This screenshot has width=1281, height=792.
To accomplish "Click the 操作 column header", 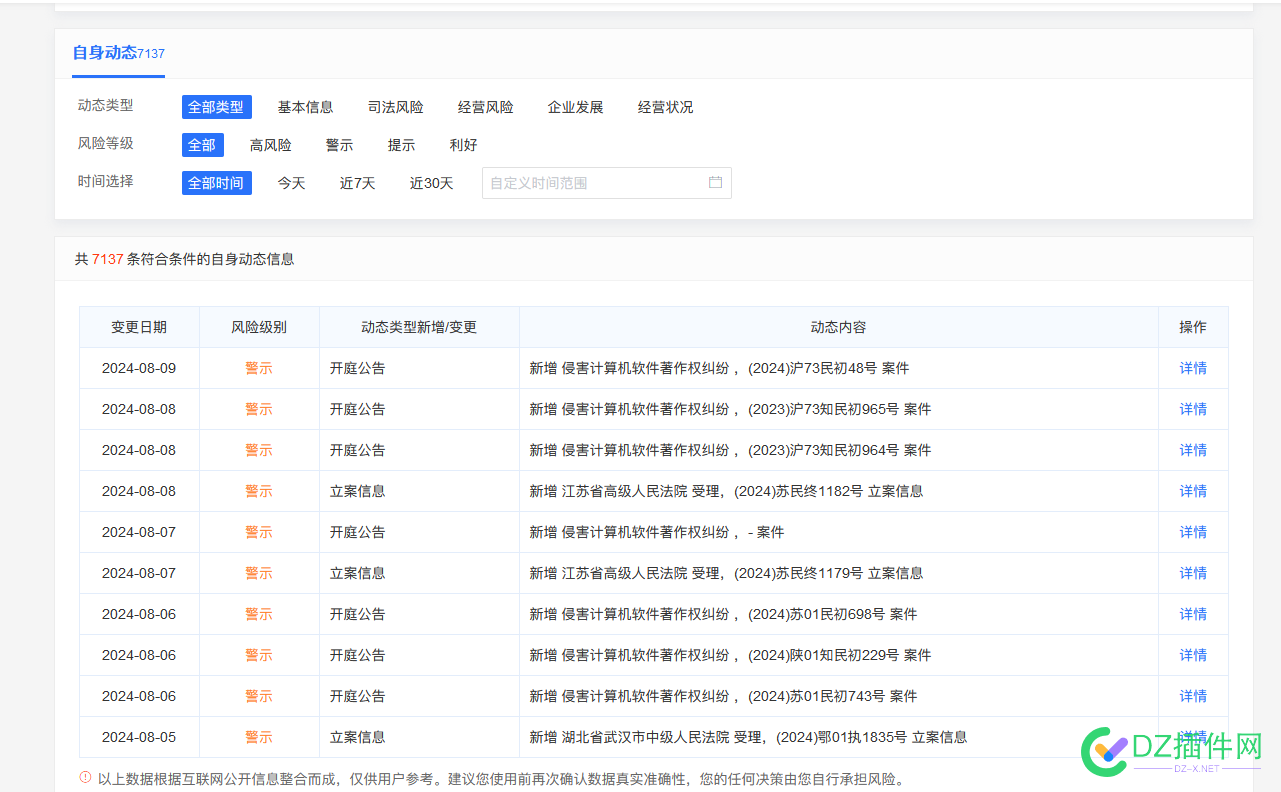I will click(1193, 327).
